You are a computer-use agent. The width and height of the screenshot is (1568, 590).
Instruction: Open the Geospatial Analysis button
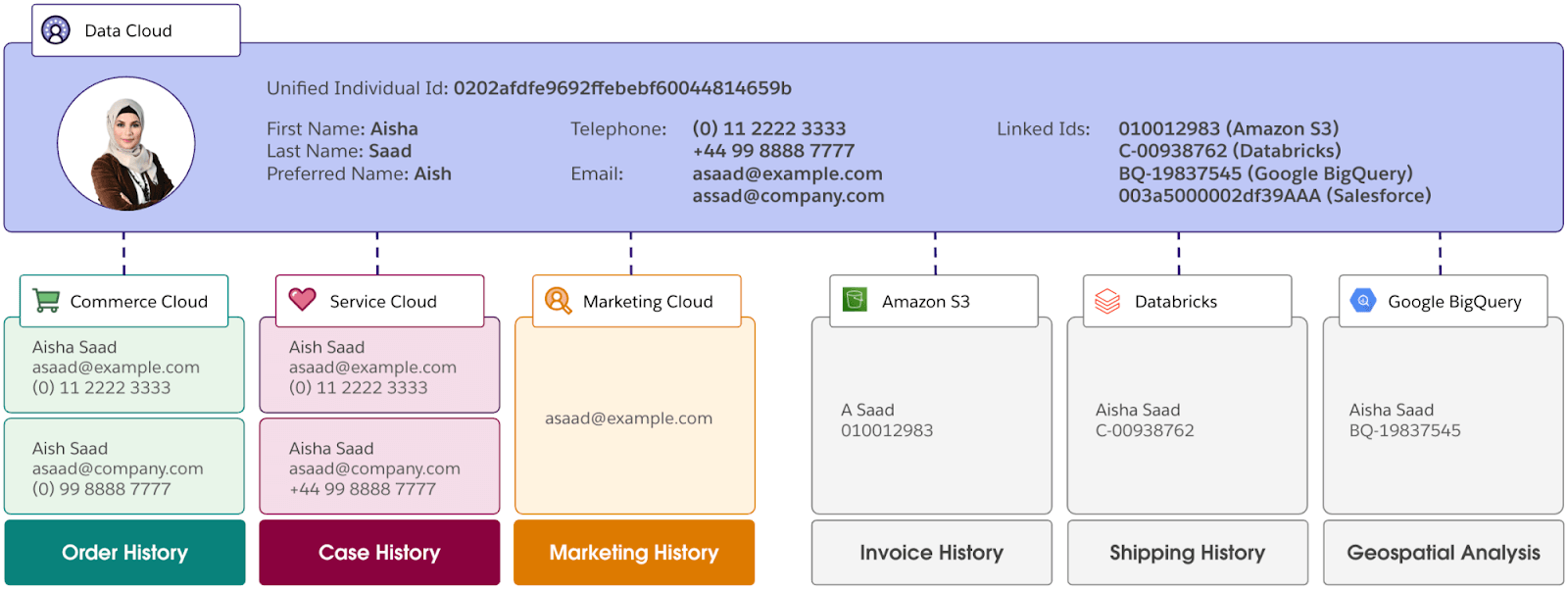(1444, 553)
